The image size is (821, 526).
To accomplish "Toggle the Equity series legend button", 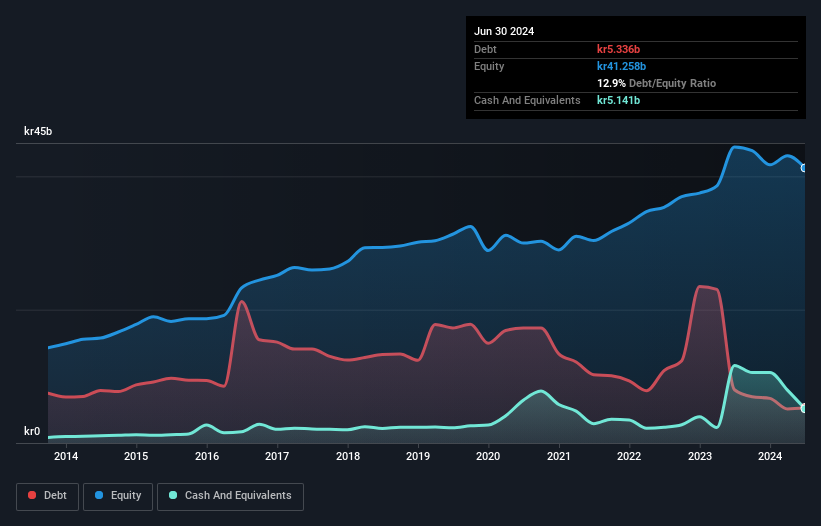I will coord(118,496).
